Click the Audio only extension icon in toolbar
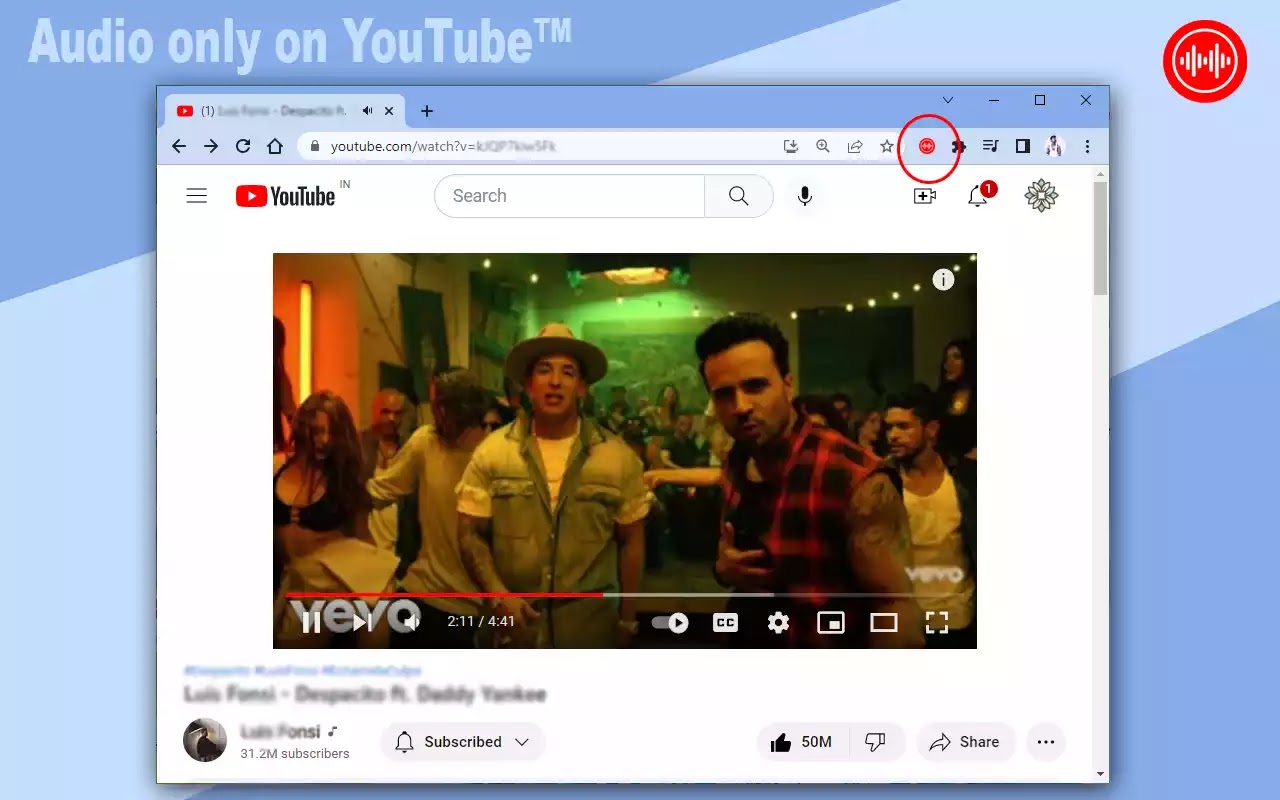Screen dimensions: 1280x800 [927, 146]
